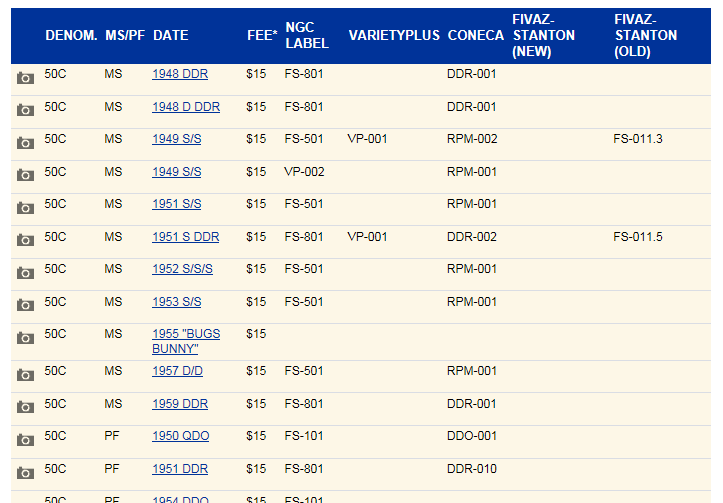This screenshot has width=723, height=503.
Task: Select the 1951 S/S variety link
Action: [x=177, y=204]
